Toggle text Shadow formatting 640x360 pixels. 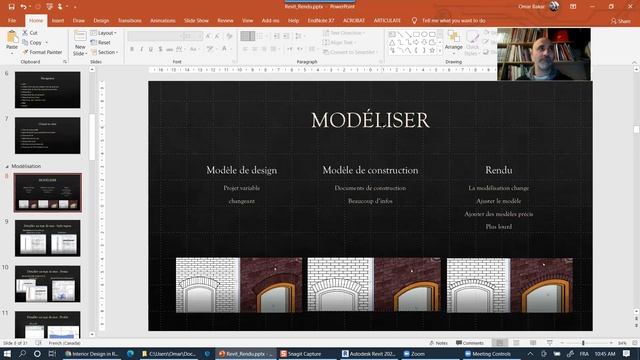coord(160,49)
